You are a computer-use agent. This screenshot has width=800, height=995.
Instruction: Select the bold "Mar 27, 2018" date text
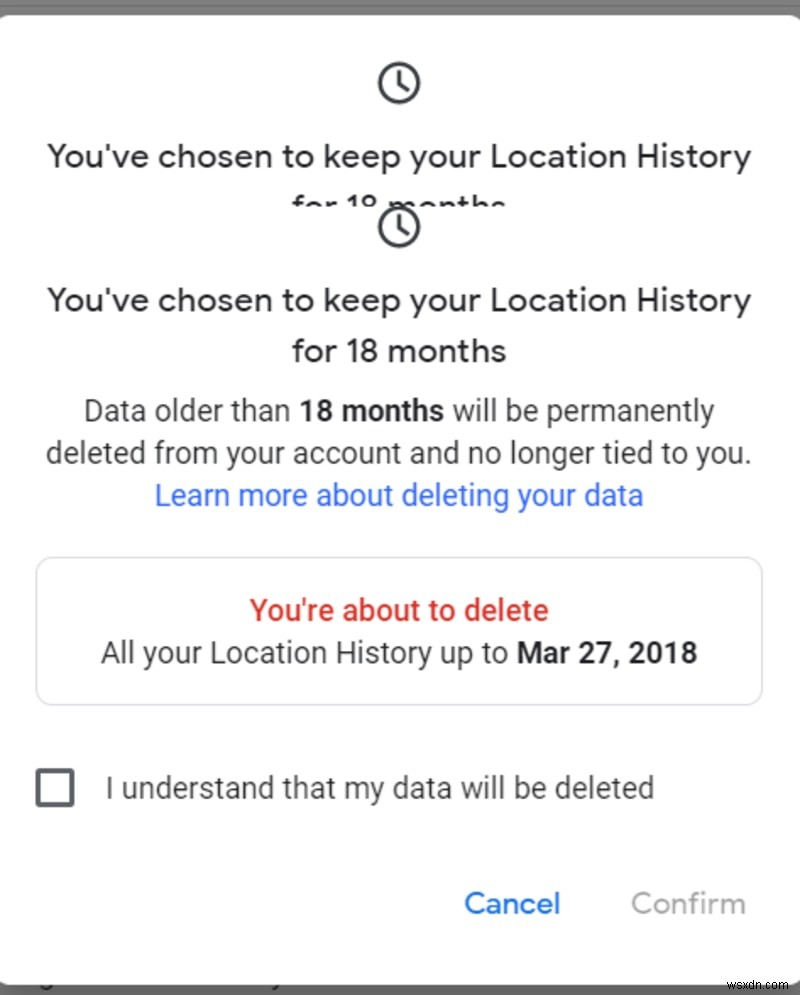pos(606,652)
